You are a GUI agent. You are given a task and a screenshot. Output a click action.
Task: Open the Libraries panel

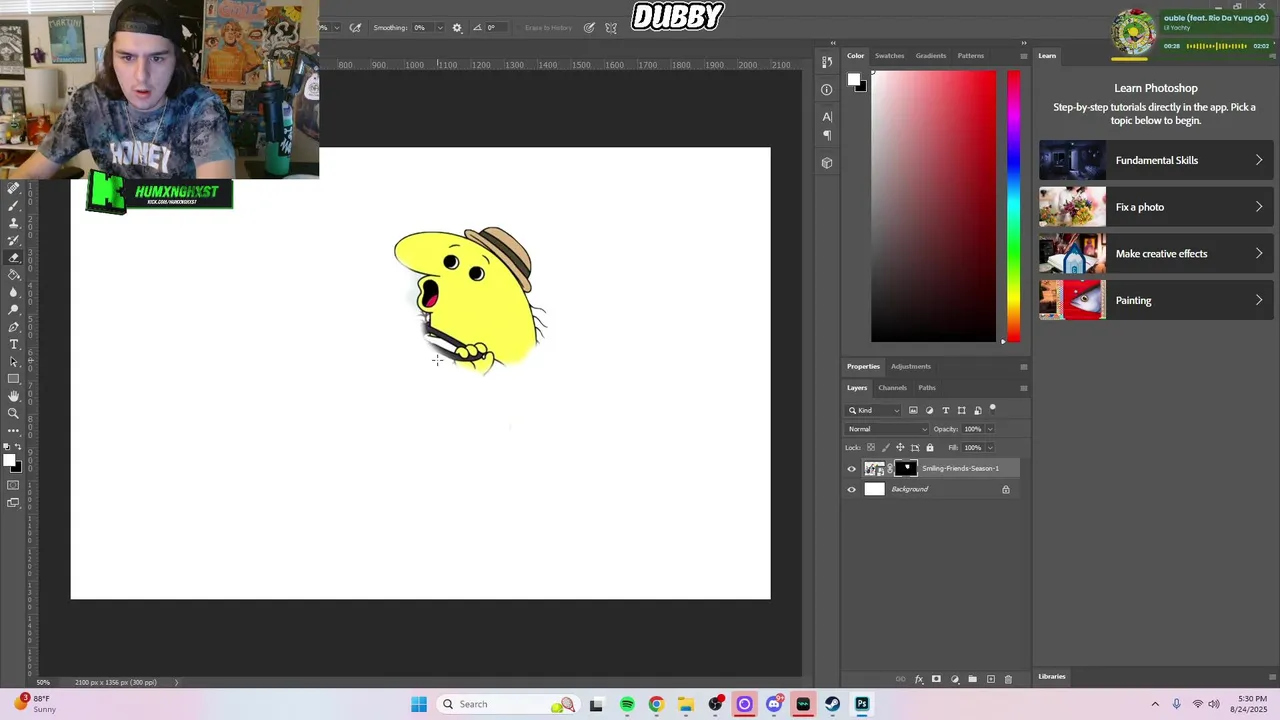coord(1051,677)
